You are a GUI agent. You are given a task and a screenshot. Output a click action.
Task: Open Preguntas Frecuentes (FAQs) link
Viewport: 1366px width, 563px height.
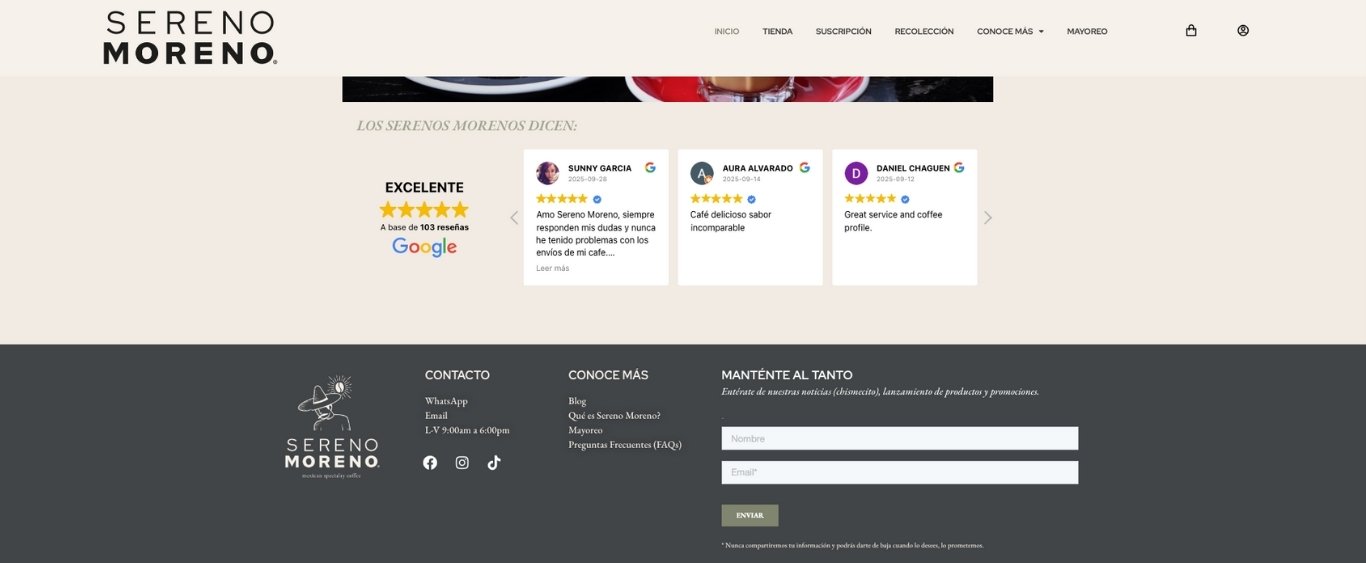tap(625, 445)
